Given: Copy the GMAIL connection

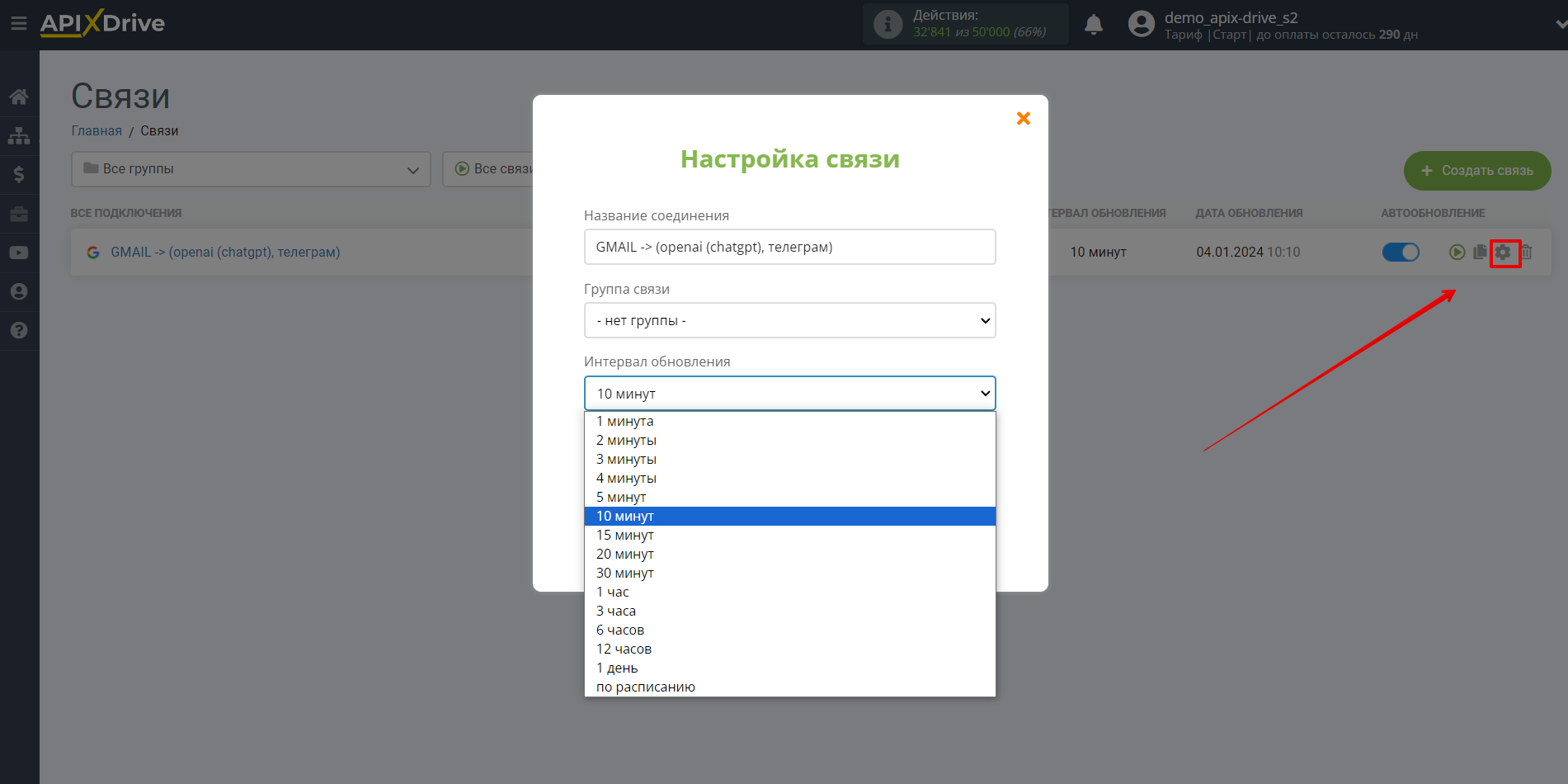Looking at the screenshot, I should 1480,252.
